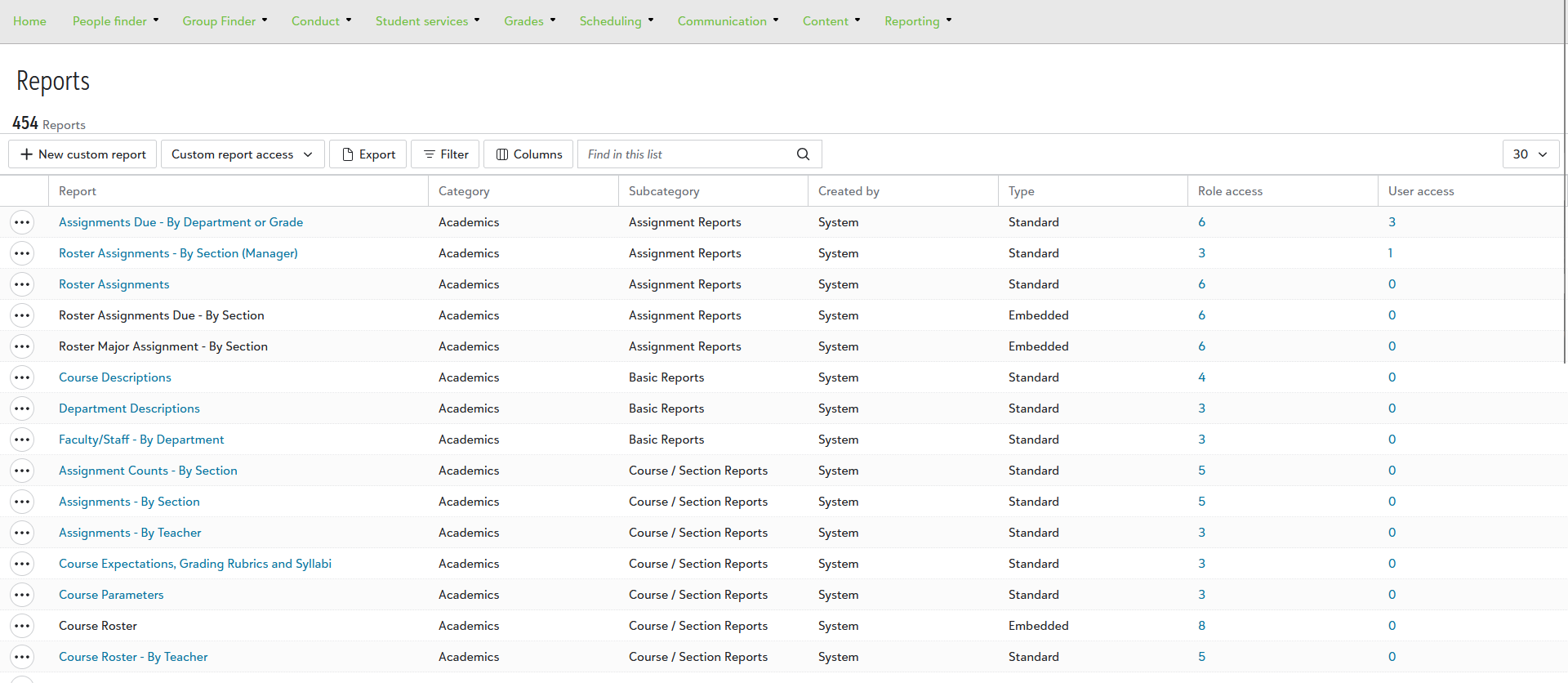Image resolution: width=1568 pixels, height=683 pixels.
Task: Open Course Descriptions report
Action: (115, 377)
